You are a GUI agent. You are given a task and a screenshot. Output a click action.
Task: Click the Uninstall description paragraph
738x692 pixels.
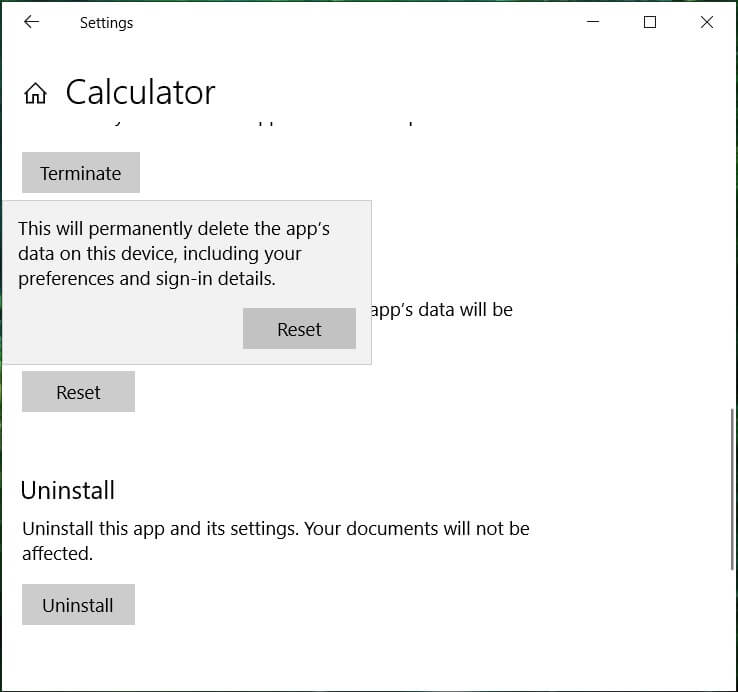275,540
